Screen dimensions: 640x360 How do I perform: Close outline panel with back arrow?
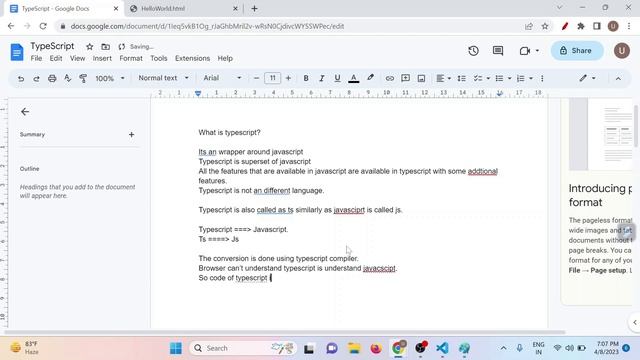click(25, 111)
